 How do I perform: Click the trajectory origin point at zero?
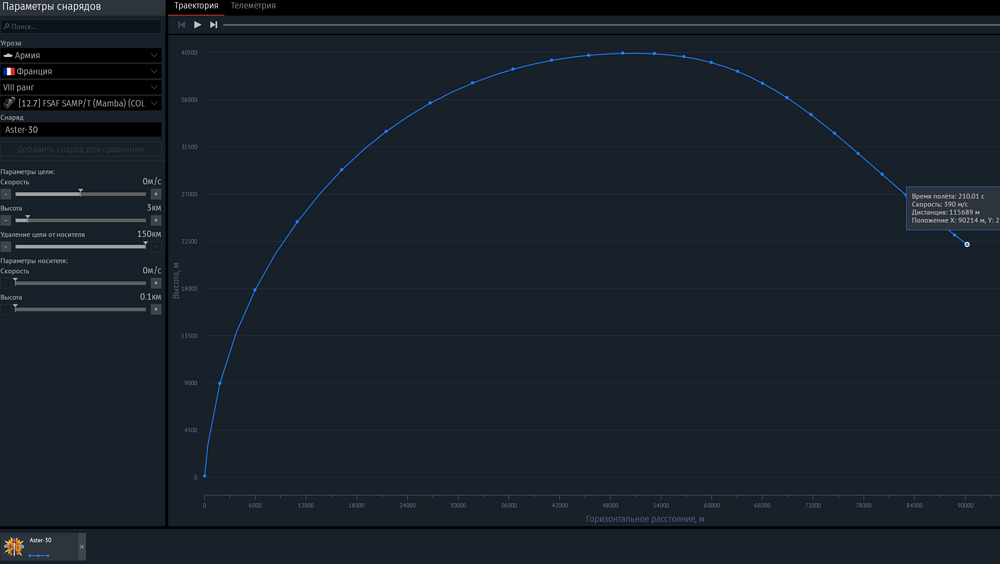point(204,476)
